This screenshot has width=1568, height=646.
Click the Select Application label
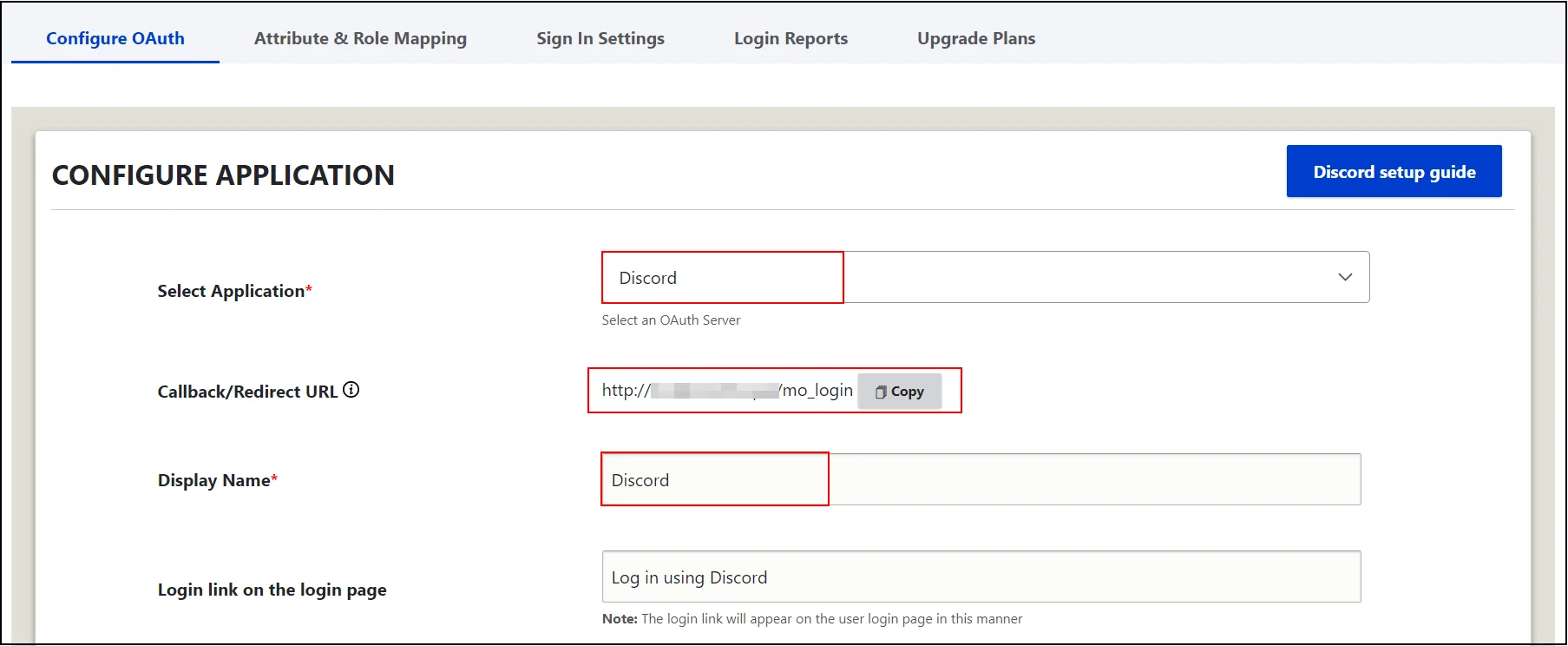coord(234,291)
